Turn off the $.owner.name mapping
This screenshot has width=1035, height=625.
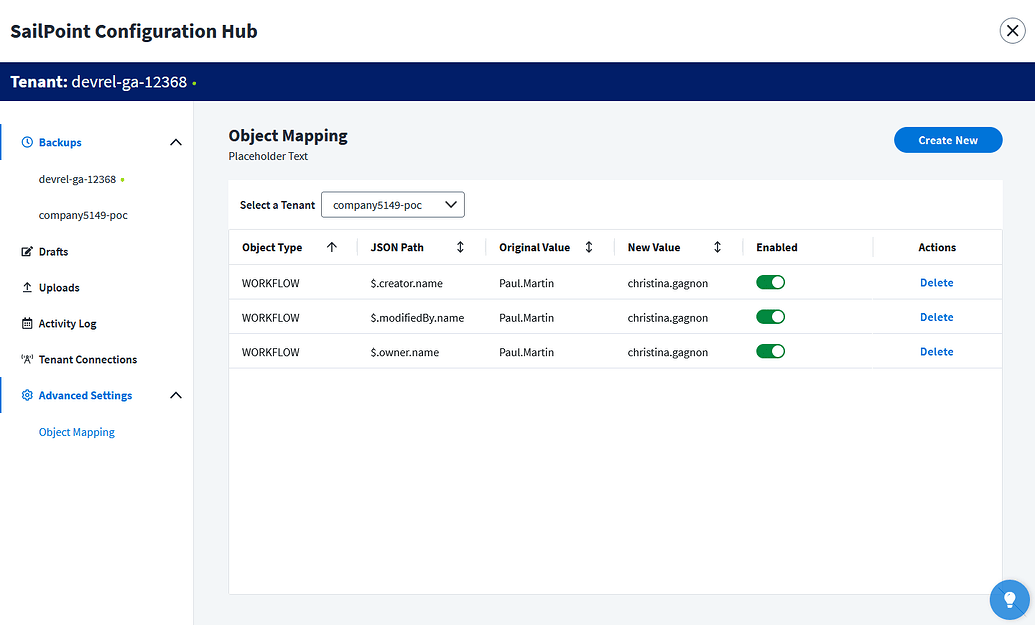click(770, 351)
